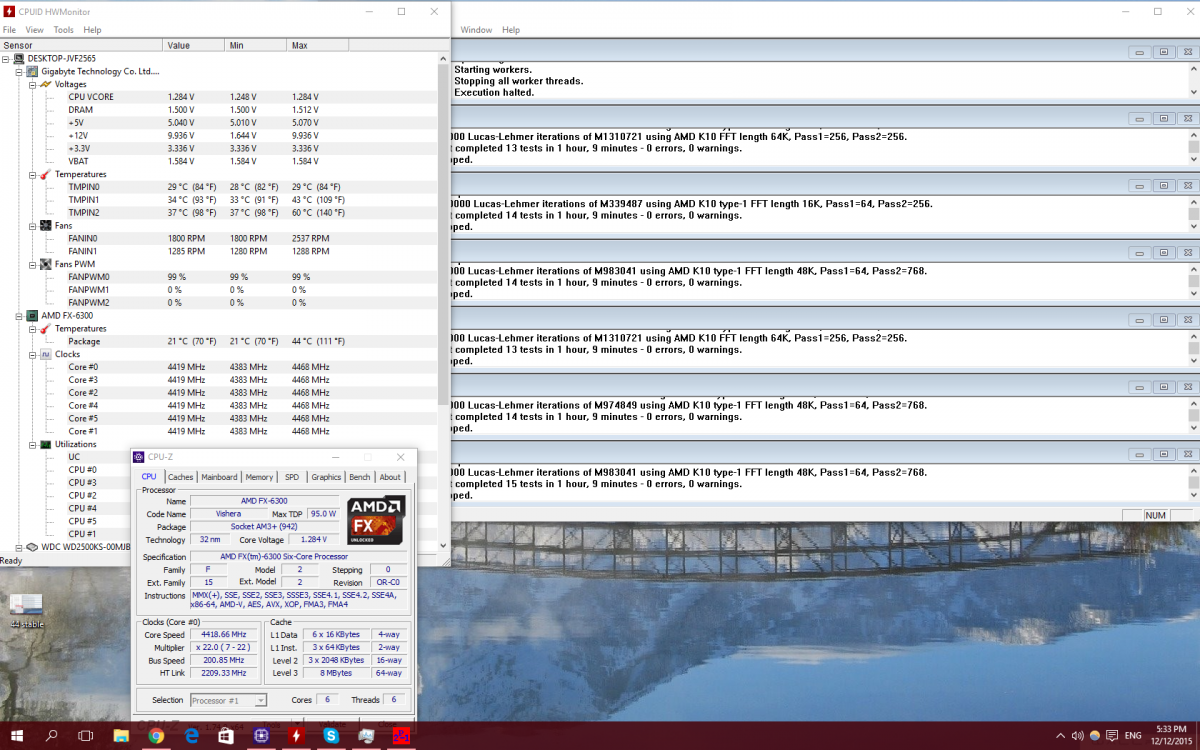Collapse the DESKTOP-JVF2565 tree node
This screenshot has width=1200, height=750.
pos(7,58)
